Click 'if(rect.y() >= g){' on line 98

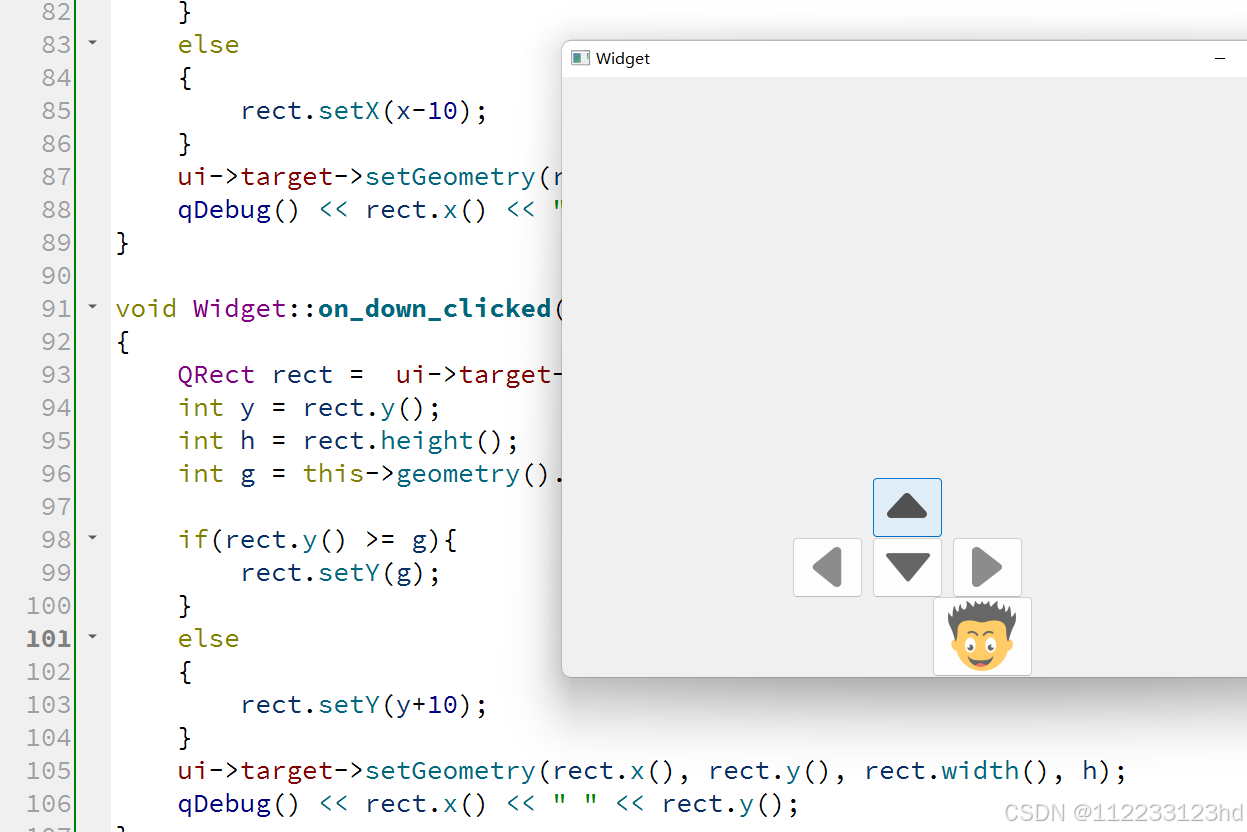click(x=317, y=539)
